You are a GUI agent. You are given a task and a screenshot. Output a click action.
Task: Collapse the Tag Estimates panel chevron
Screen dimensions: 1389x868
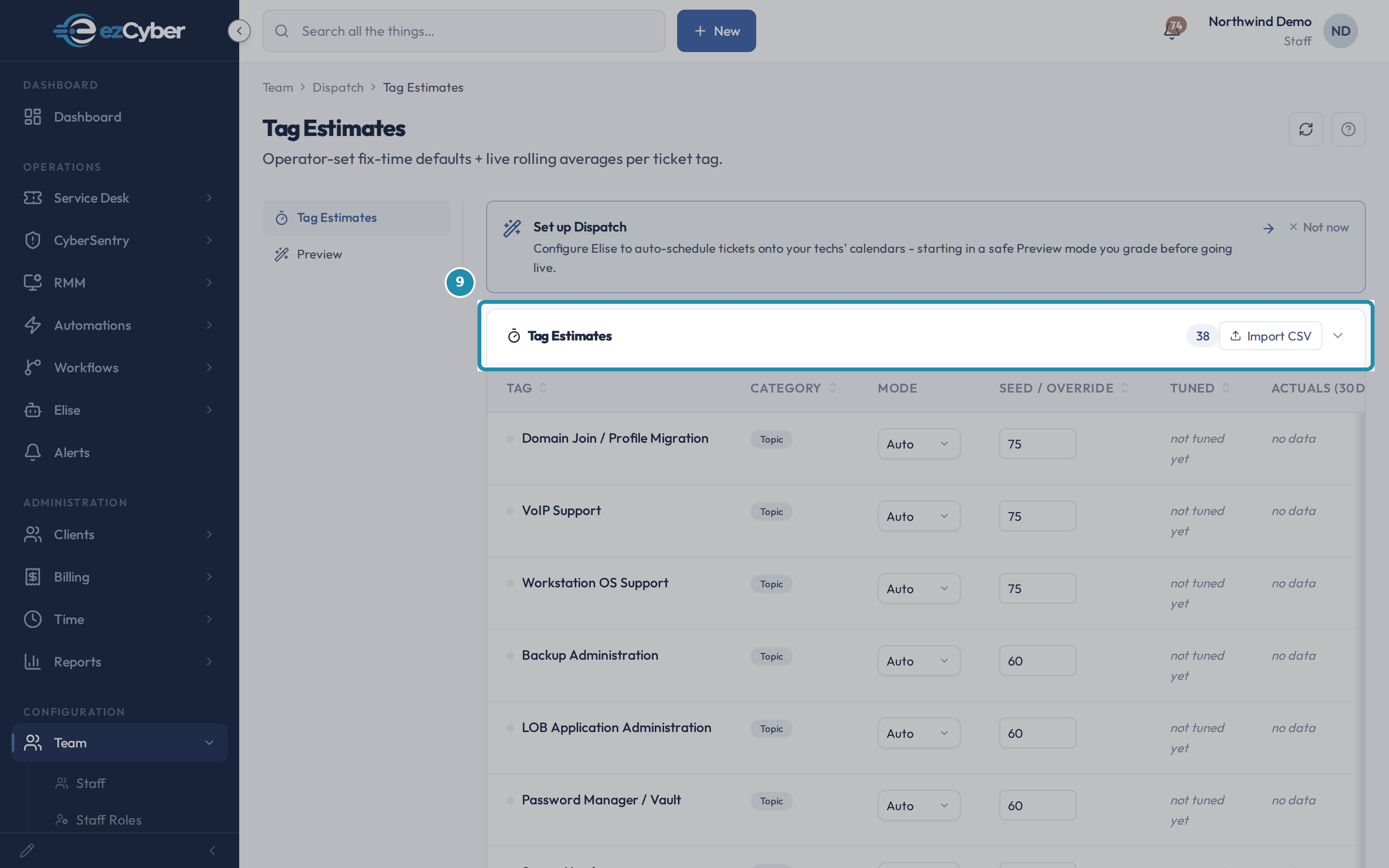[1338, 336]
